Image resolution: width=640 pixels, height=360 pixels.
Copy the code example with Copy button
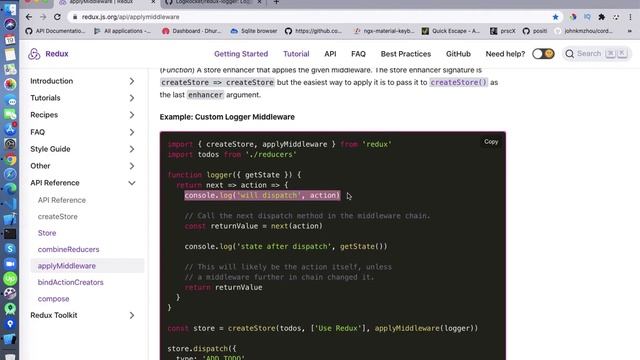pyautogui.click(x=491, y=142)
